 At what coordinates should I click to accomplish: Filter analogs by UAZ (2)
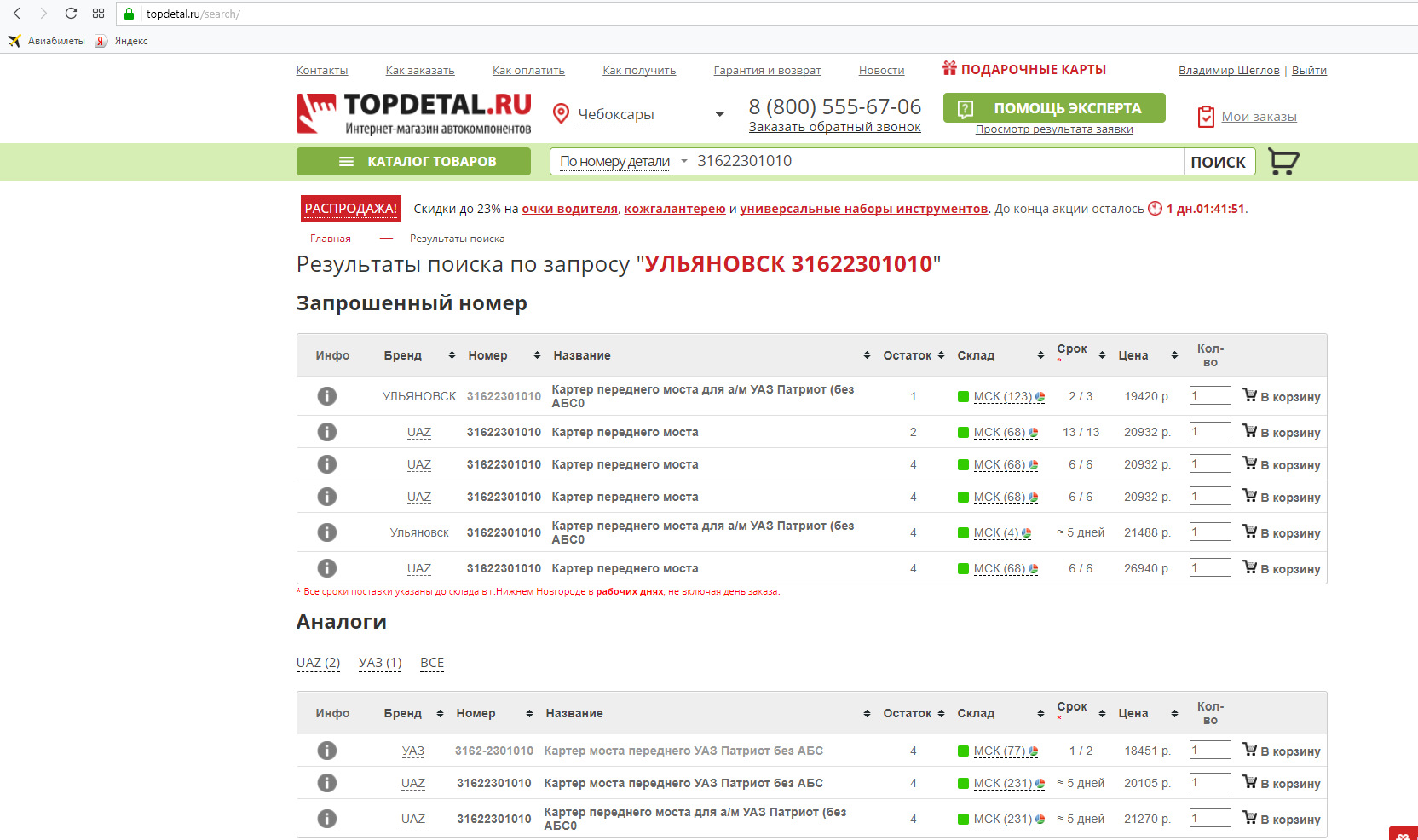pos(318,663)
